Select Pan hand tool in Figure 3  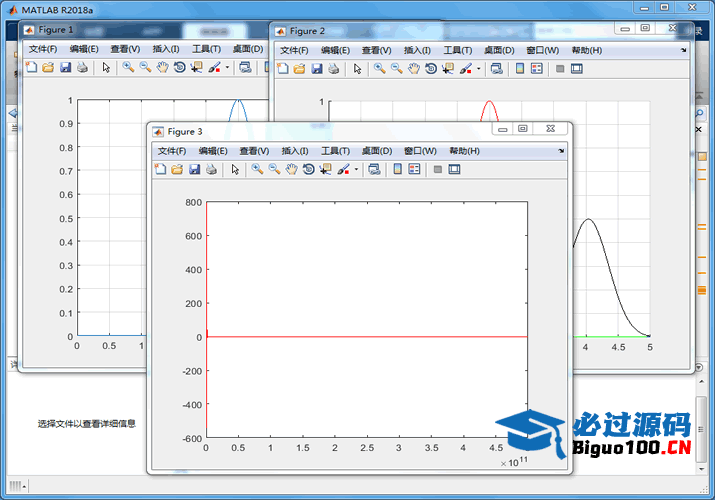[291, 170]
